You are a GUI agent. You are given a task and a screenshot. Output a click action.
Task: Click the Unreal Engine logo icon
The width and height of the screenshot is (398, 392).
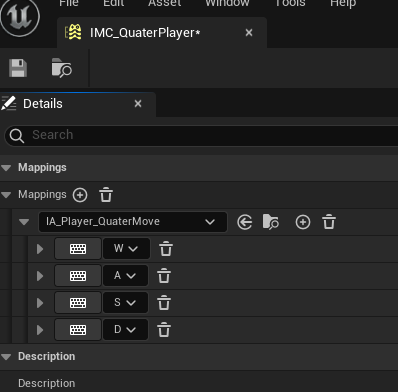pyautogui.click(x=20, y=17)
